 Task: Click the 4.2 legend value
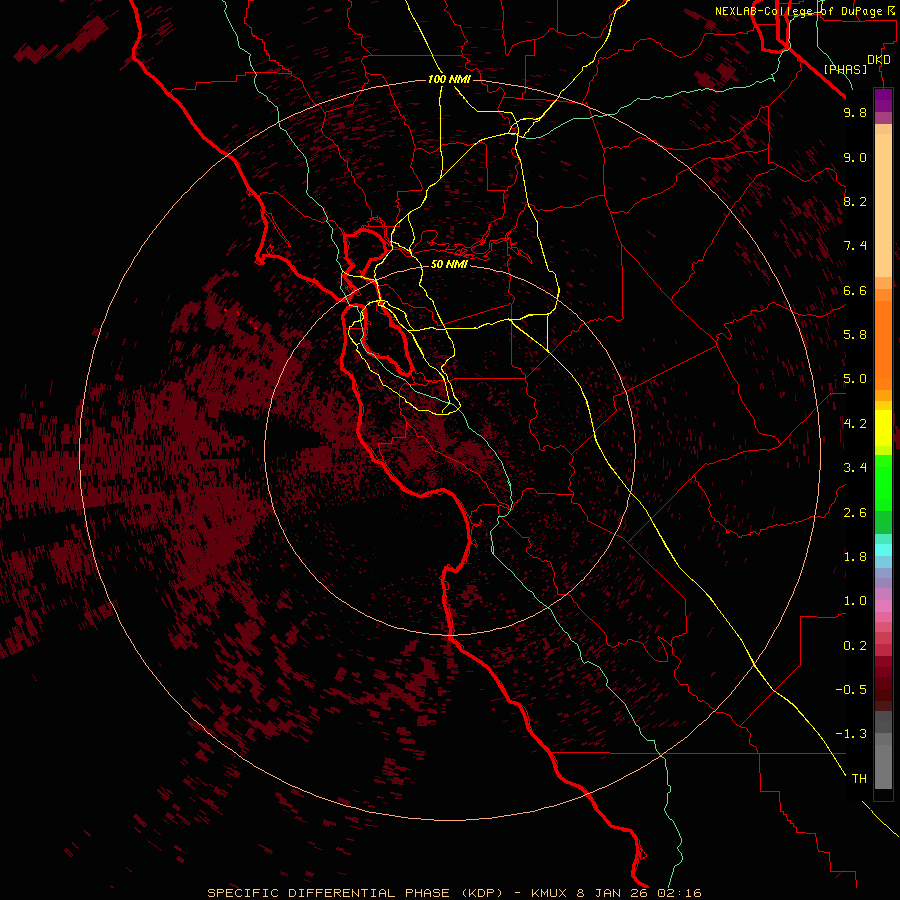click(x=855, y=424)
